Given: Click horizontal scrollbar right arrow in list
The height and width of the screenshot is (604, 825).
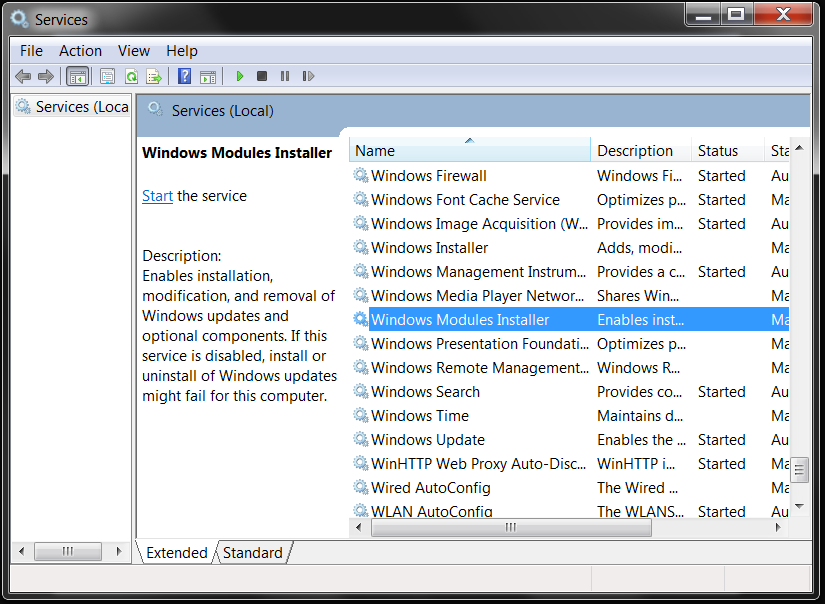Looking at the screenshot, I should (778, 527).
